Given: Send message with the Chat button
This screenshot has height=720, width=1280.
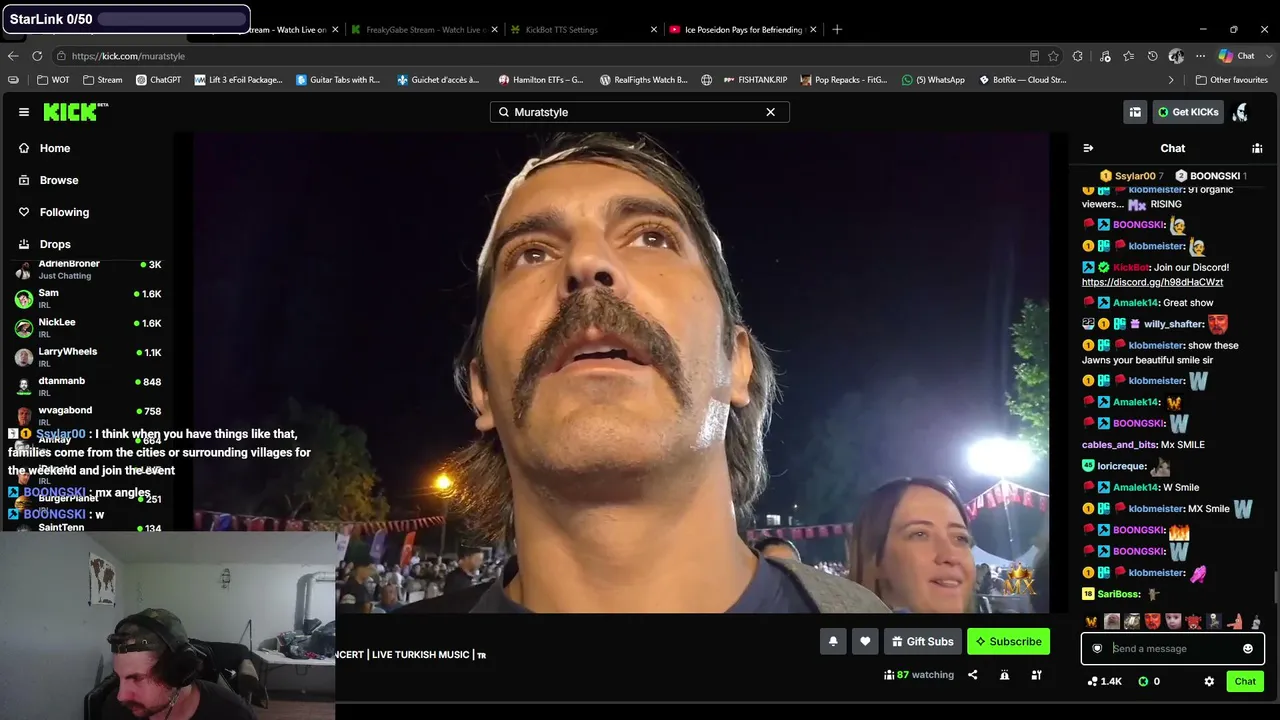Looking at the screenshot, I should (1245, 681).
